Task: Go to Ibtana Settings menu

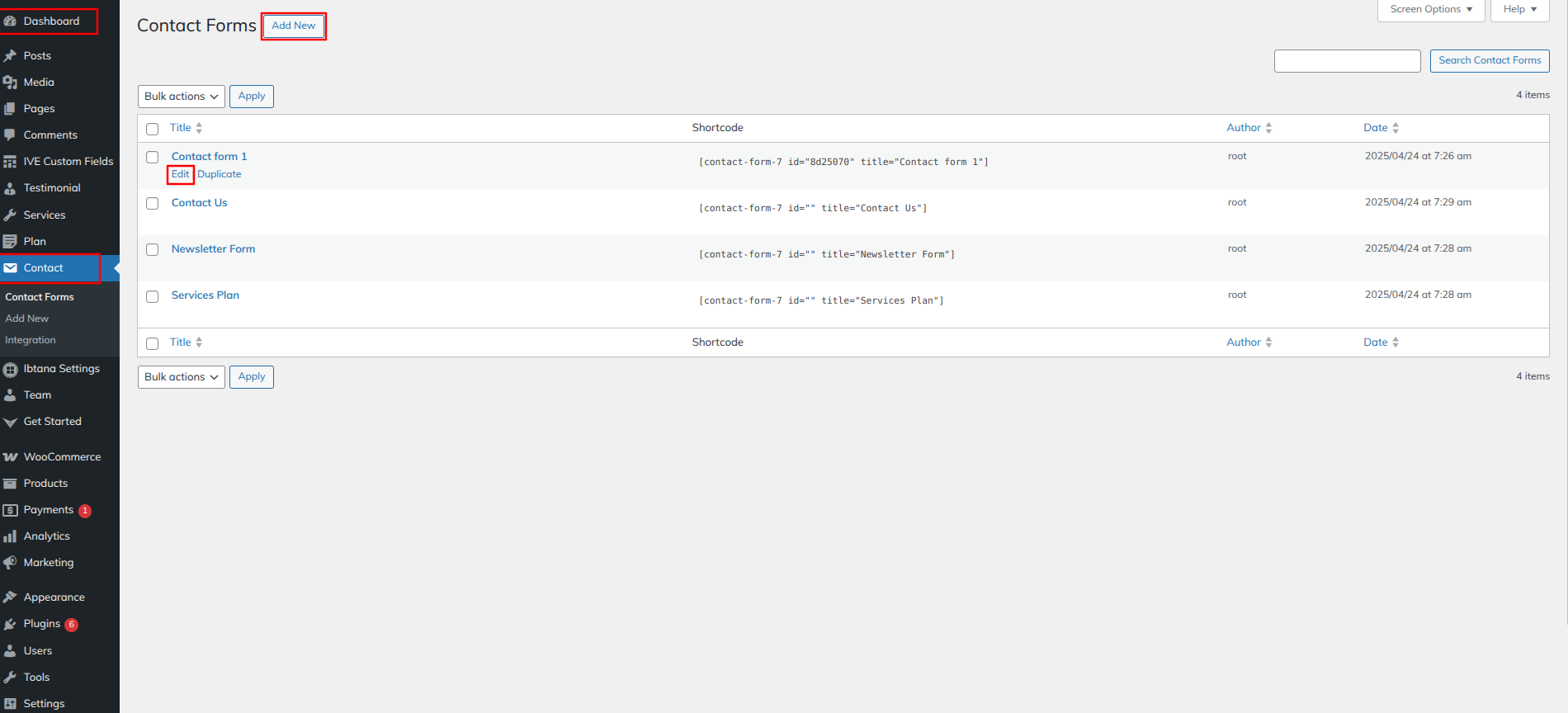Action: [x=61, y=369]
